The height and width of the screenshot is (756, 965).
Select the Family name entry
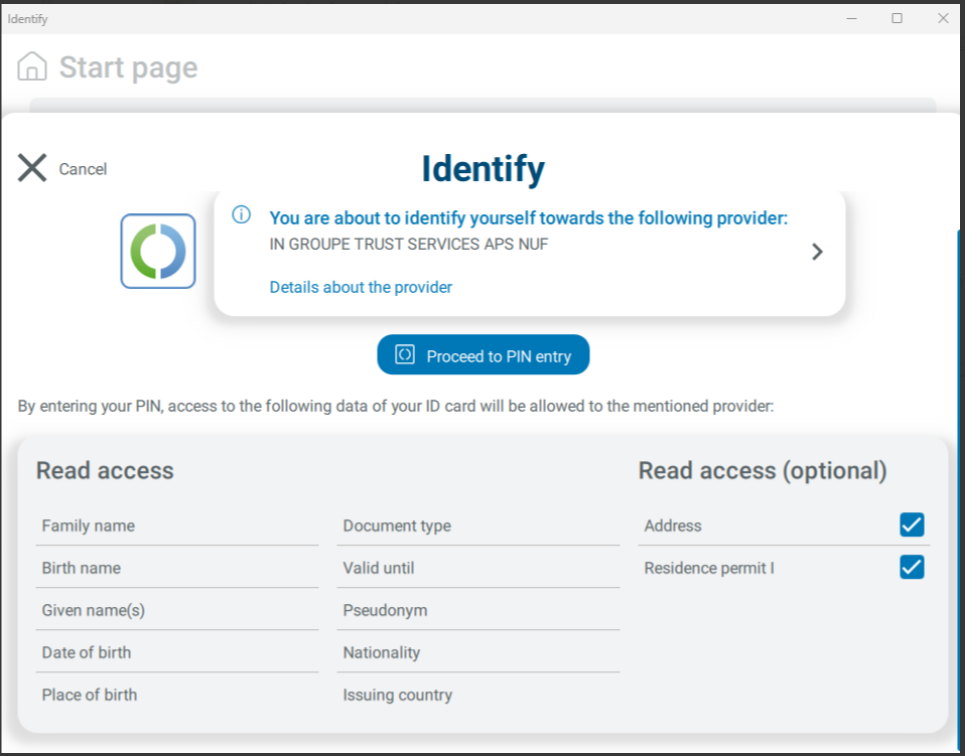[88, 526]
